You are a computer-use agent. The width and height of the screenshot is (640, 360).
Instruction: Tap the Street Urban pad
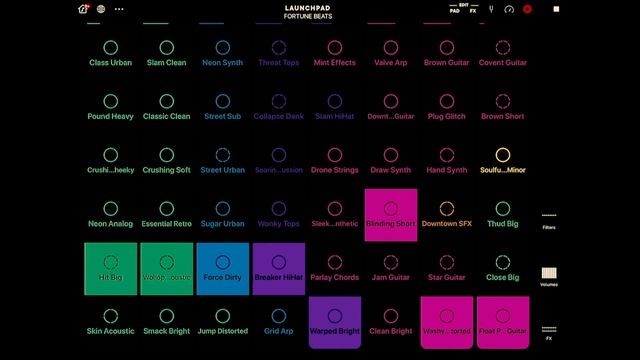click(x=223, y=161)
